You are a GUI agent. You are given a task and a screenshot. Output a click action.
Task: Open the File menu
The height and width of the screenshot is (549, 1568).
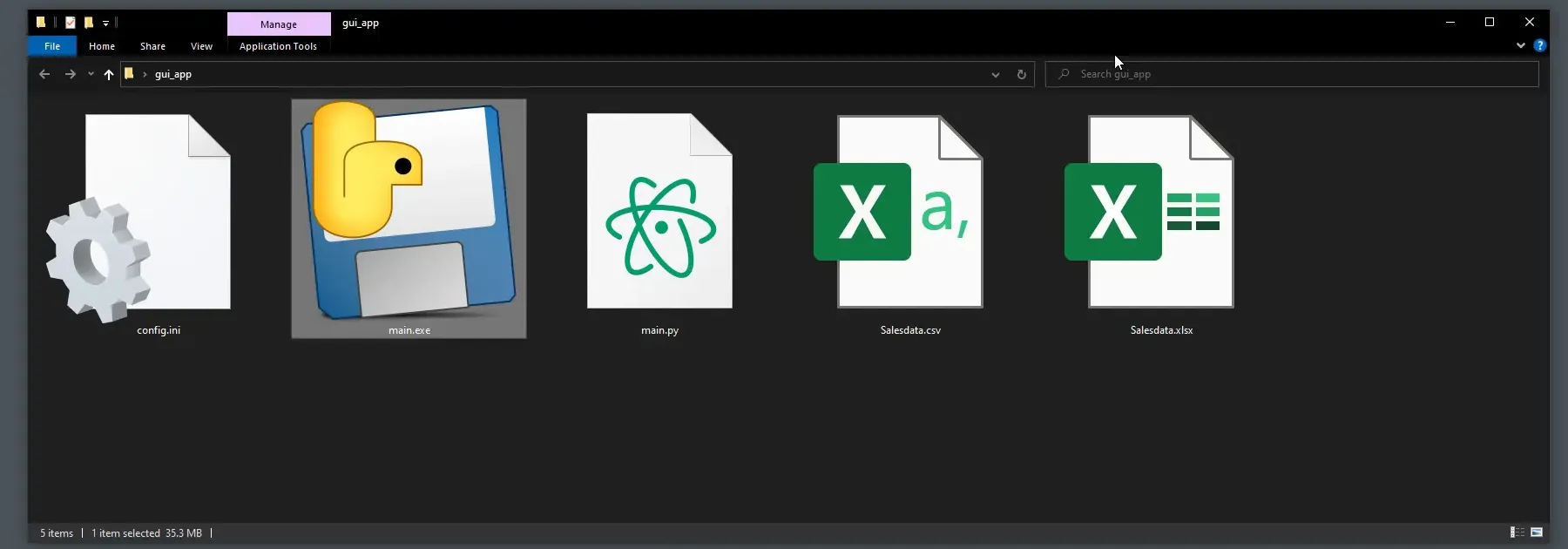pyautogui.click(x=52, y=46)
